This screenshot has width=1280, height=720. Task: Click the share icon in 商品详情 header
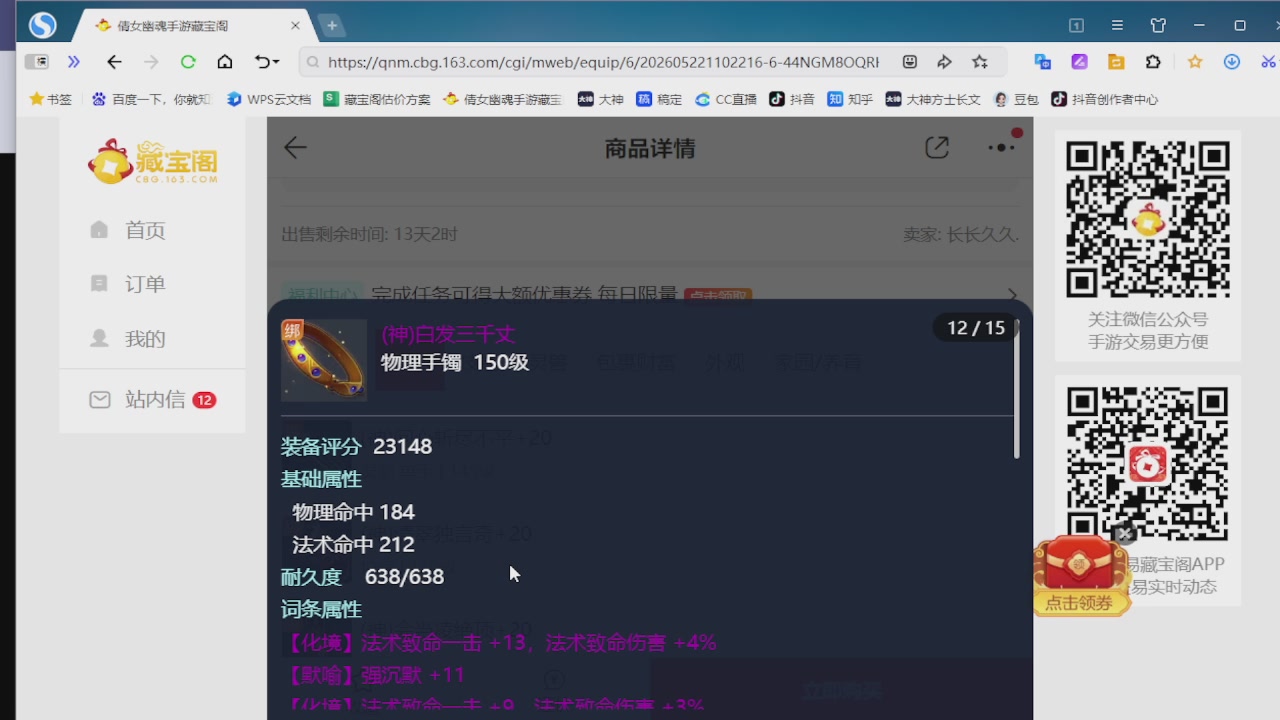pyautogui.click(x=937, y=148)
